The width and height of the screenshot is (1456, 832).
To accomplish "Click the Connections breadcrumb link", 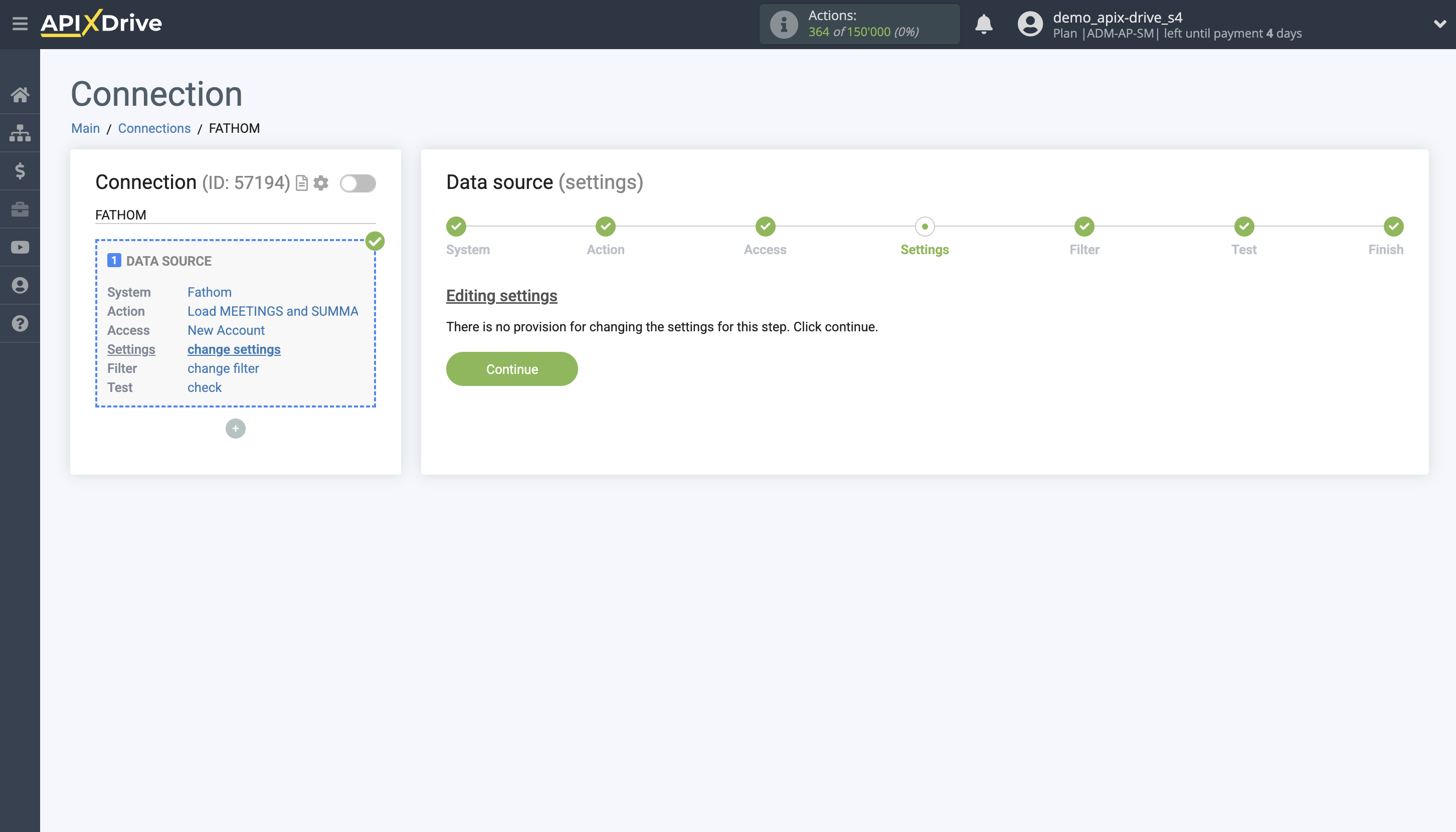I will tap(154, 128).
